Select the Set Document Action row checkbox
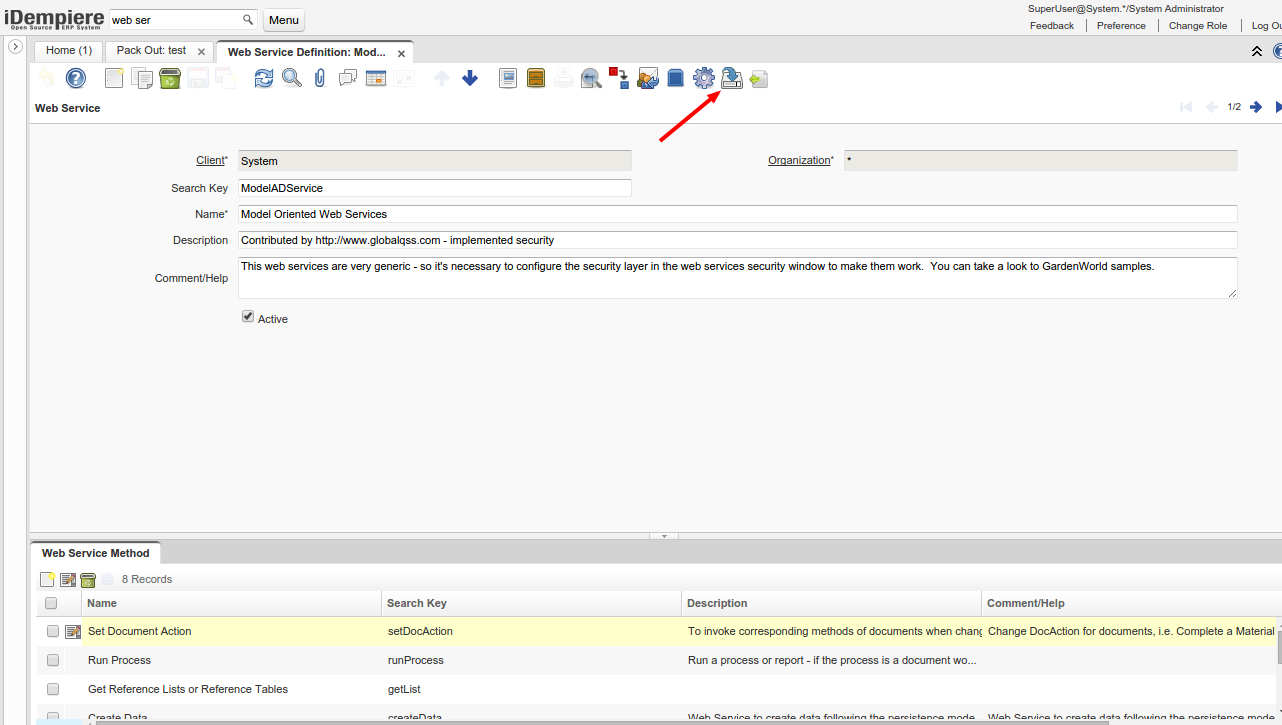 (x=53, y=631)
